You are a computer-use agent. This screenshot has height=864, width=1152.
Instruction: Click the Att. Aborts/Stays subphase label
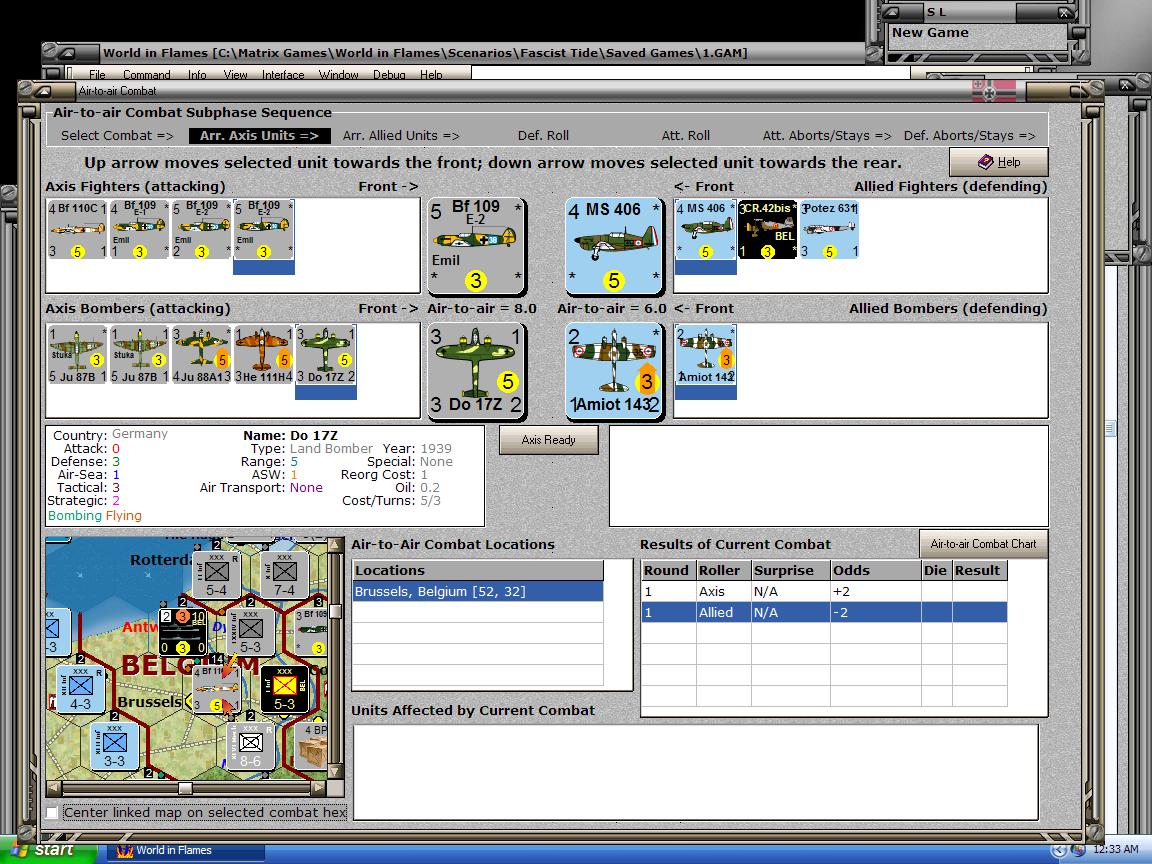(827, 136)
